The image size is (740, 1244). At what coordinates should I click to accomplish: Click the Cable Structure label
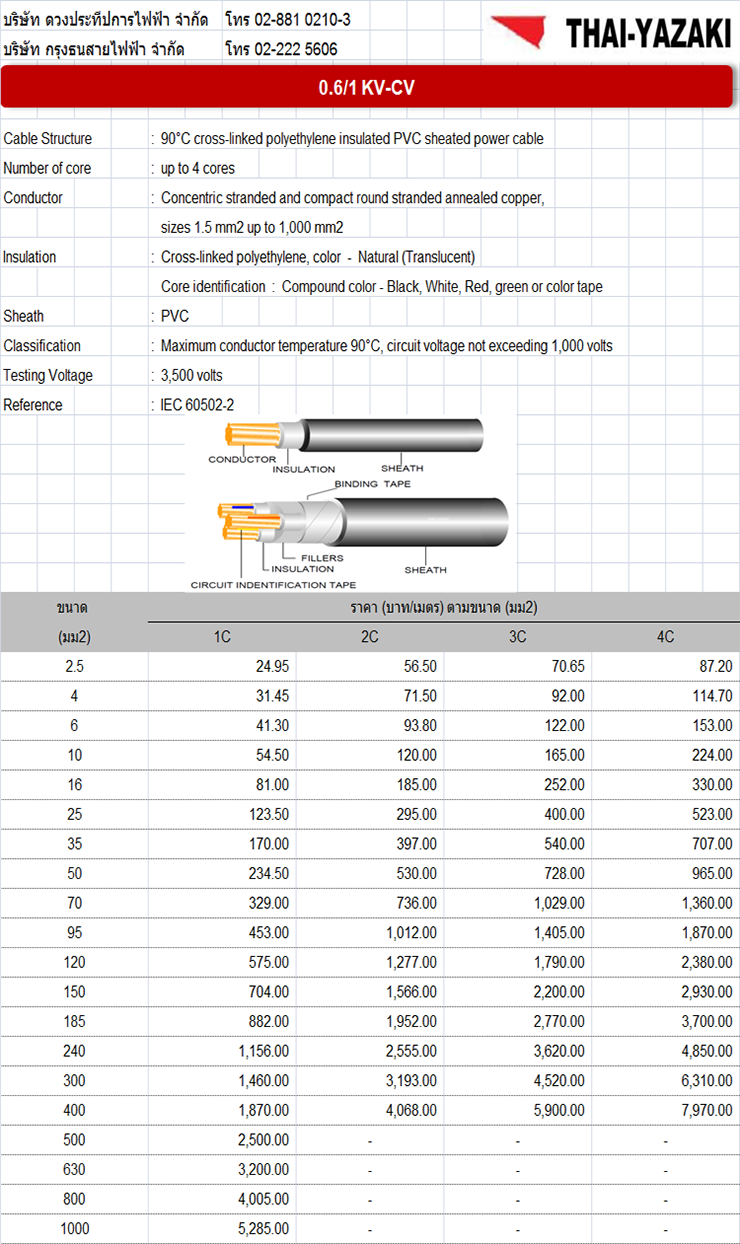coord(47,139)
